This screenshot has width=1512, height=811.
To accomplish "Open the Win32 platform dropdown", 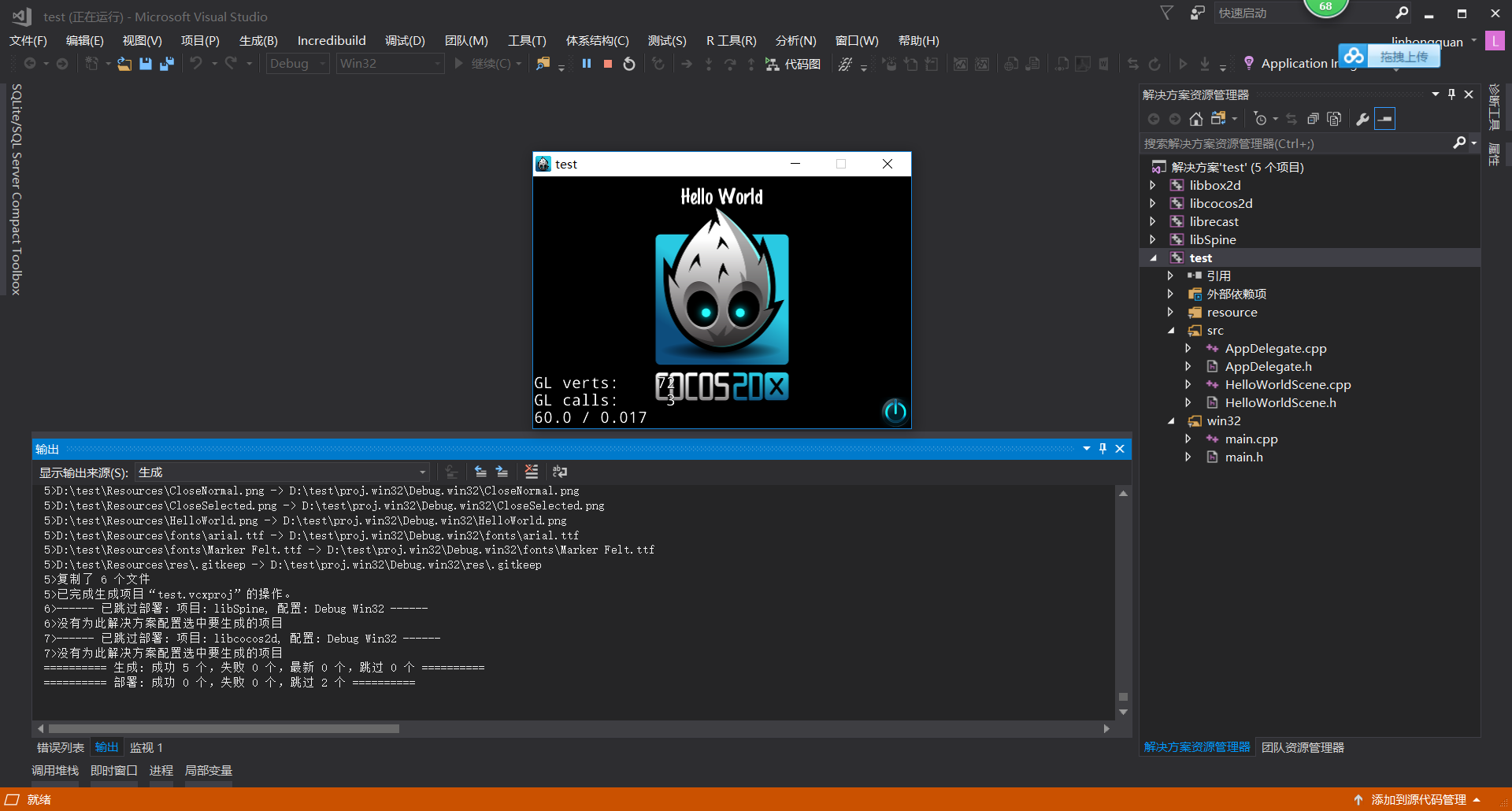I will coord(390,64).
